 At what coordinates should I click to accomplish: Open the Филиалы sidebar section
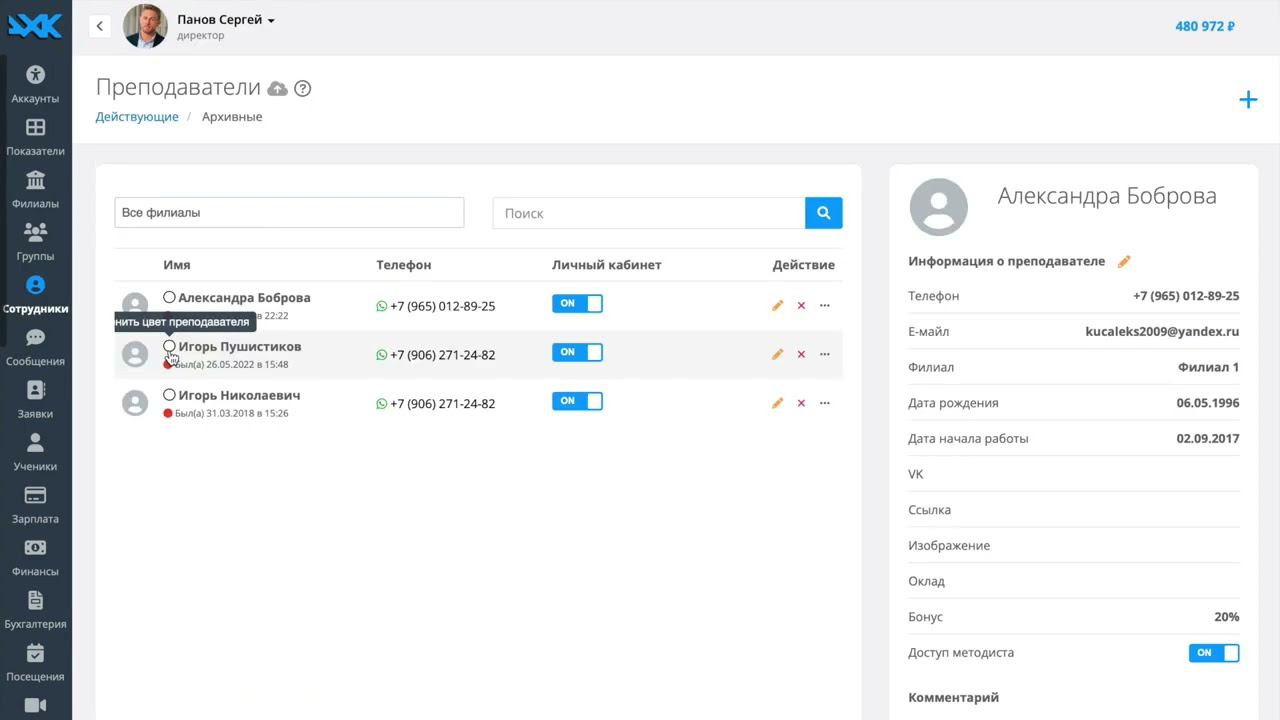[35, 190]
